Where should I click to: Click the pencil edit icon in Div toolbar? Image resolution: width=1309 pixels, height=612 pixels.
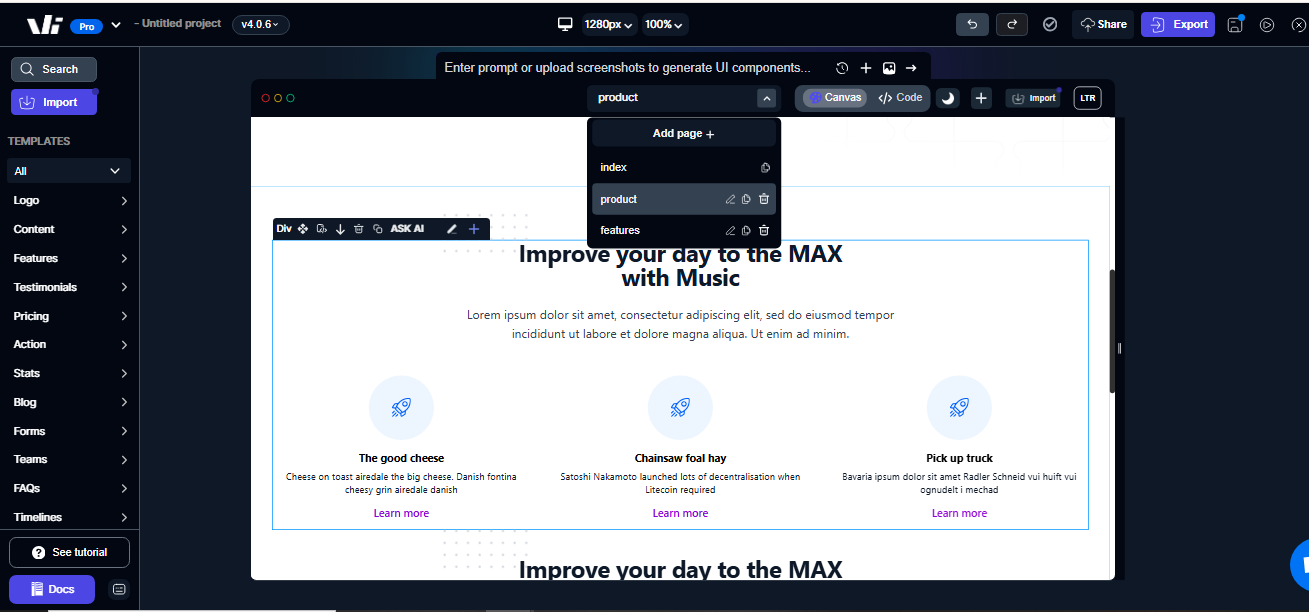(x=452, y=229)
